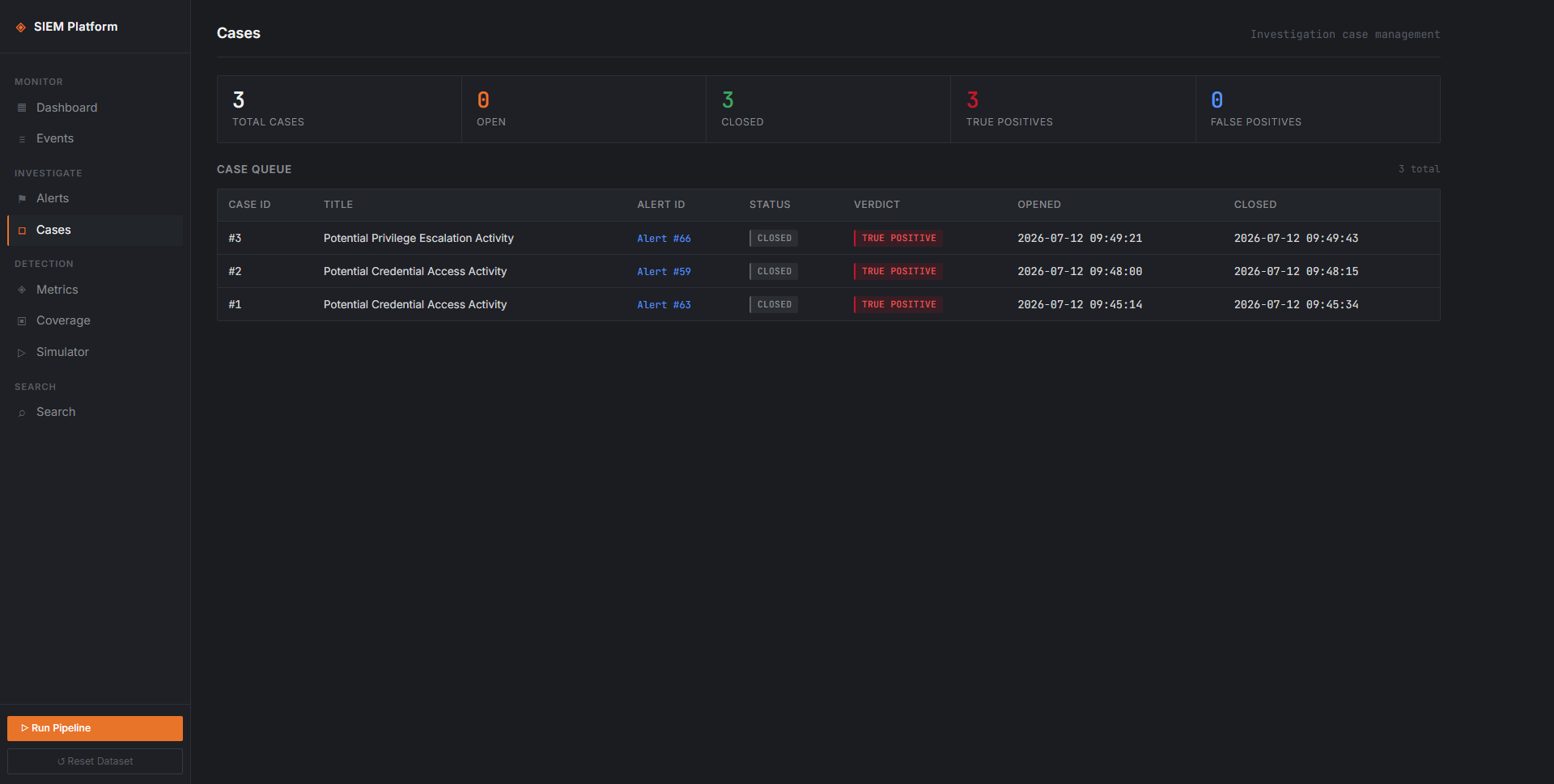1554x784 pixels.
Task: Click opened timestamp 2026-07-12 09:45:14
Action: [x=1080, y=304]
